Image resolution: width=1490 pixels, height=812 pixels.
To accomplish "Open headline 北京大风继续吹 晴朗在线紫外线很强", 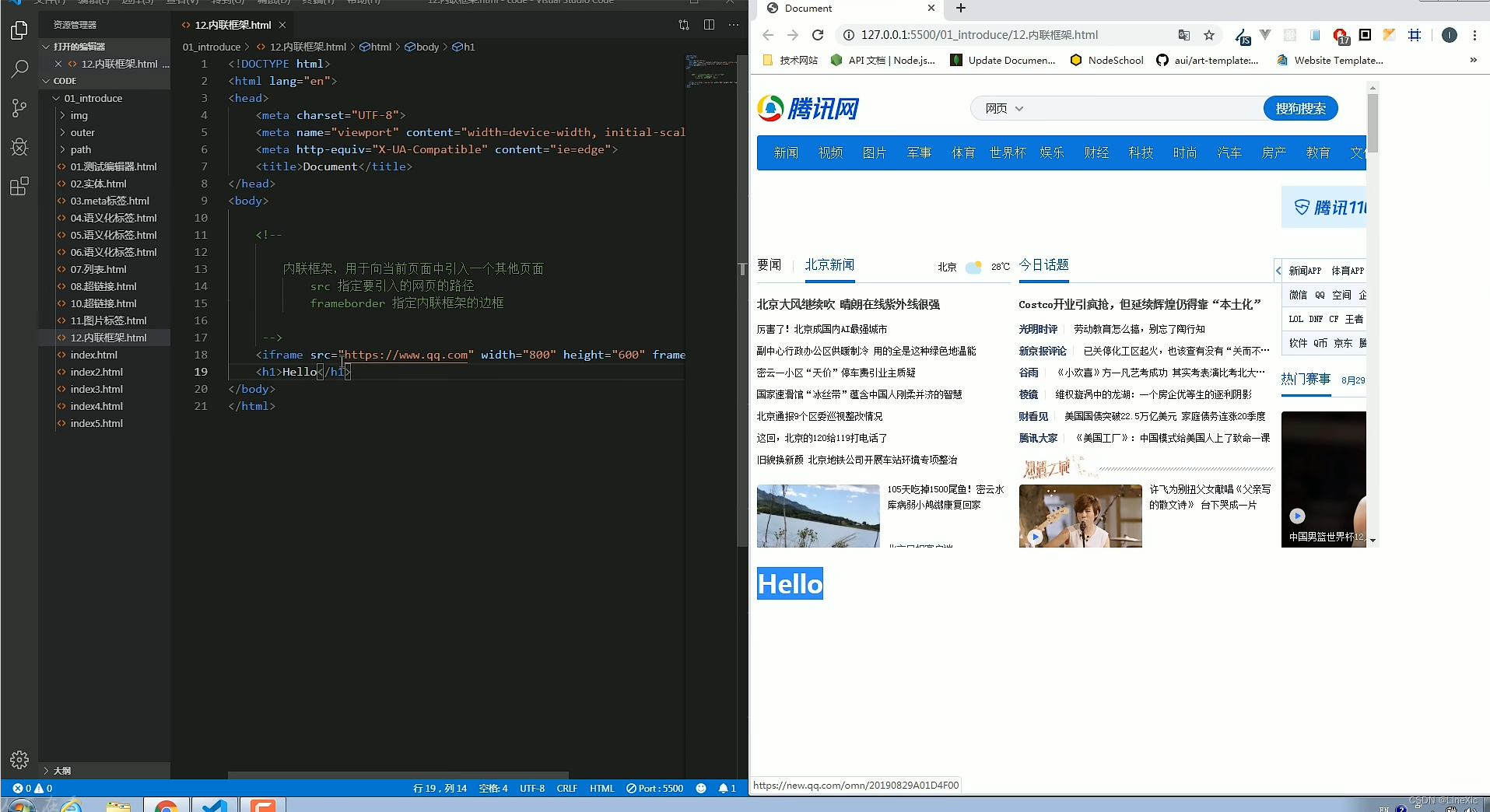I will pyautogui.click(x=848, y=305).
